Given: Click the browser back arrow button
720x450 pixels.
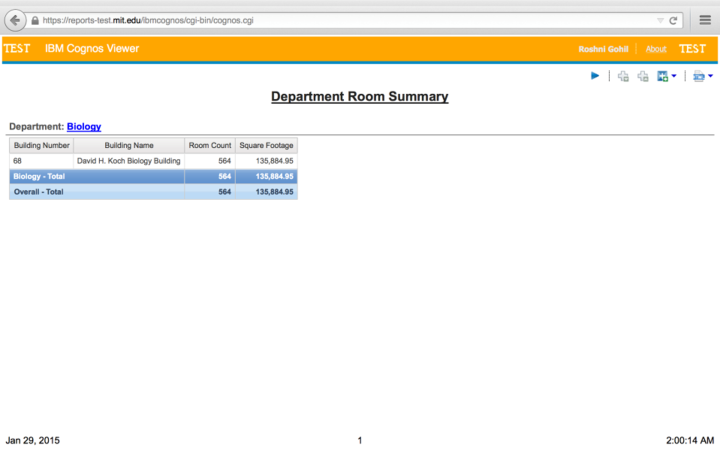Looking at the screenshot, I should pos(16,20).
